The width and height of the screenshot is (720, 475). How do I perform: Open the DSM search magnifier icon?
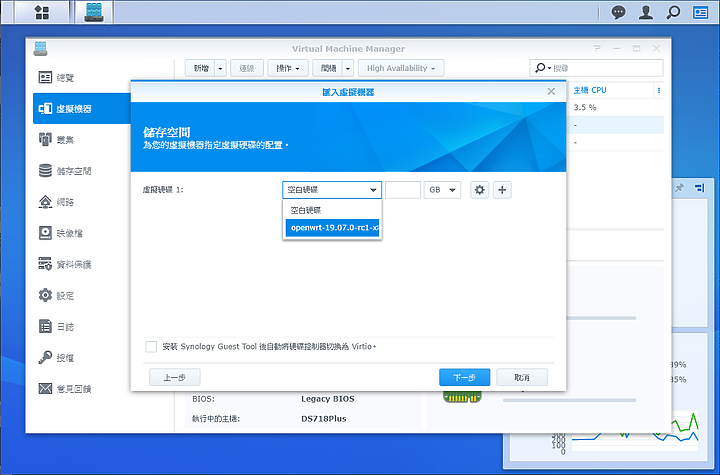pyautogui.click(x=673, y=12)
